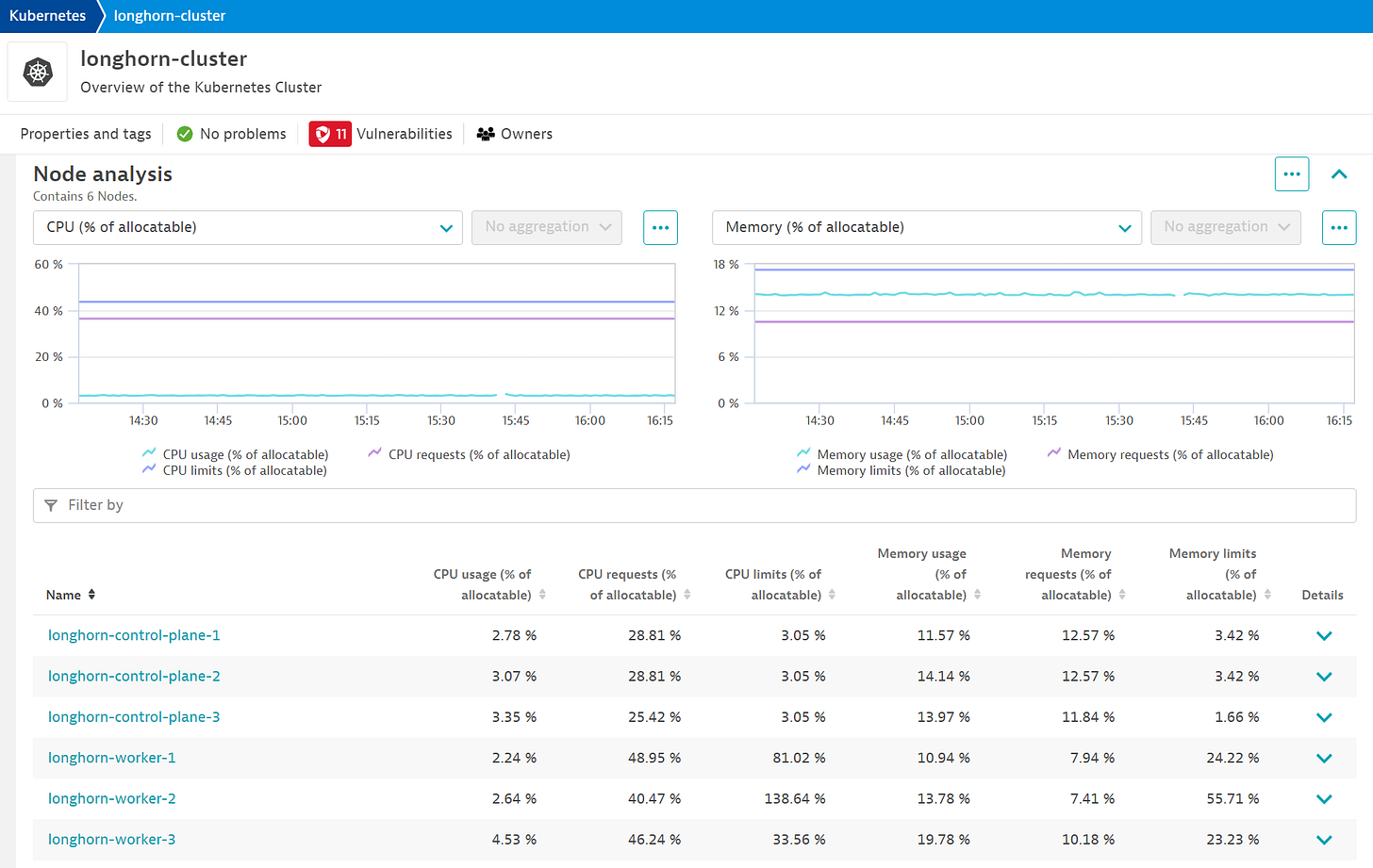Click the Details column header
Screen dimensions: 1373x868
(1322, 595)
